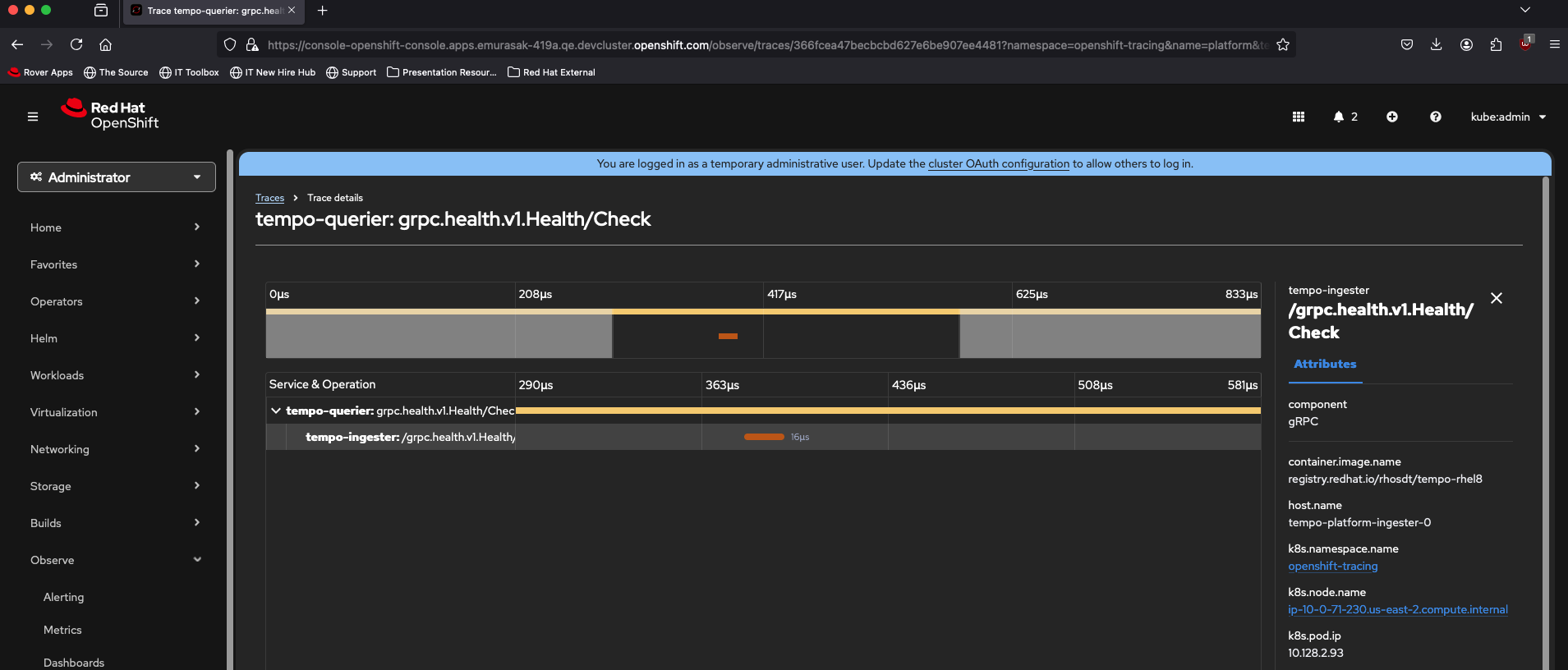Viewport: 1568px width, 670px height.
Task: Click the container image name value
Action: [x=1385, y=479]
